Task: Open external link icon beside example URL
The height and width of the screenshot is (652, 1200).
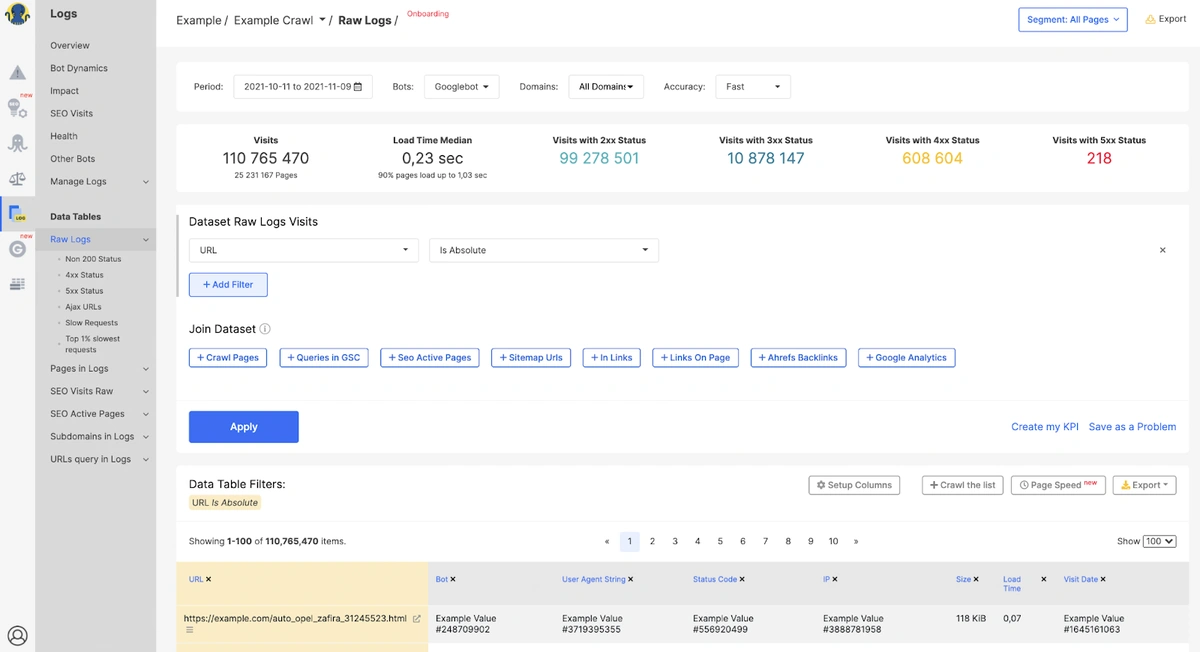Action: coord(417,619)
